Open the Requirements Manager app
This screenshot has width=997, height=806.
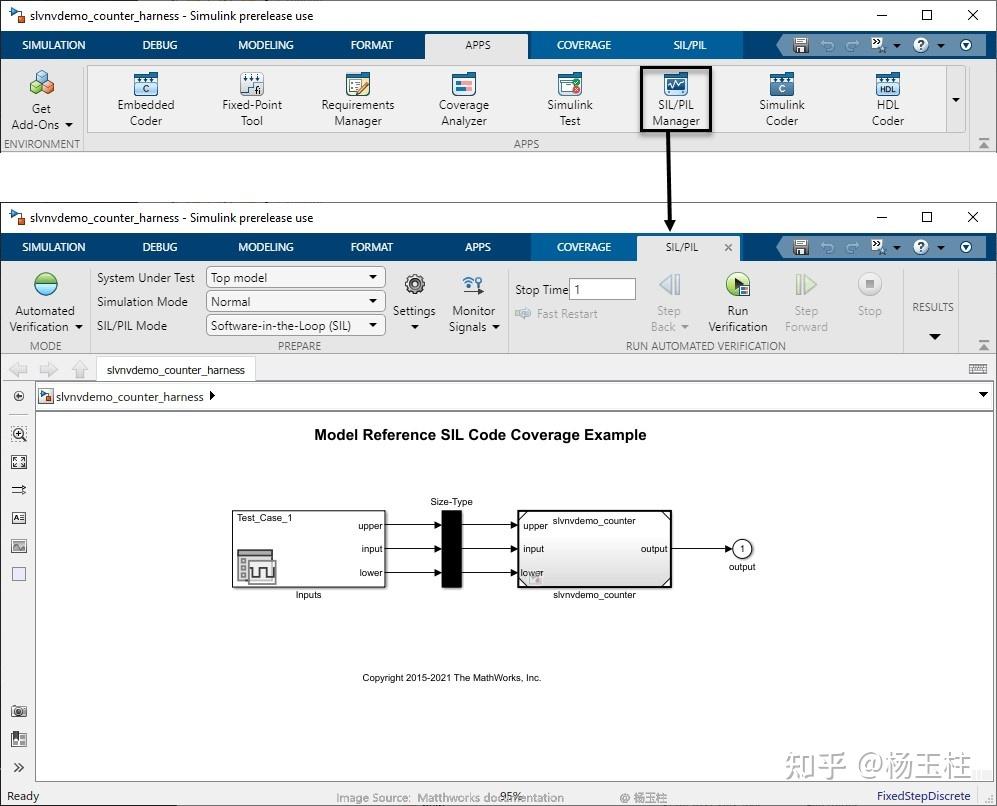pos(357,99)
